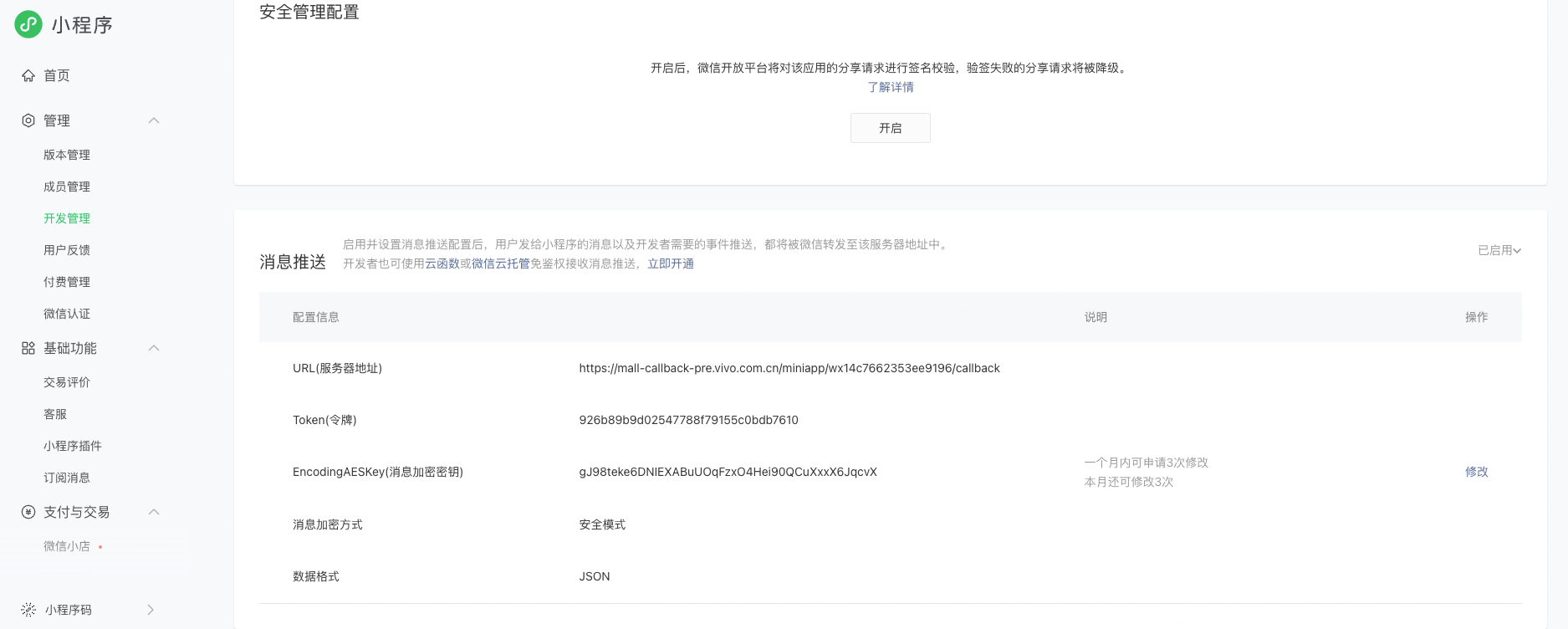Open 成员管理 in the sidebar
The height and width of the screenshot is (629, 1568).
pos(67,187)
